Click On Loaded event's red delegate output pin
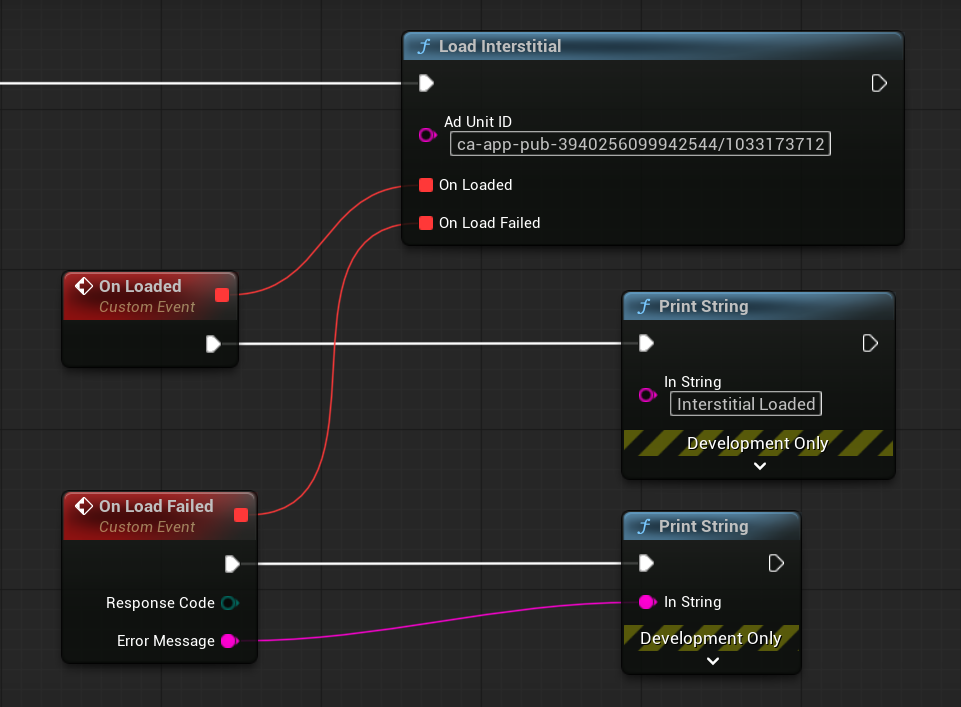 pyautogui.click(x=222, y=295)
